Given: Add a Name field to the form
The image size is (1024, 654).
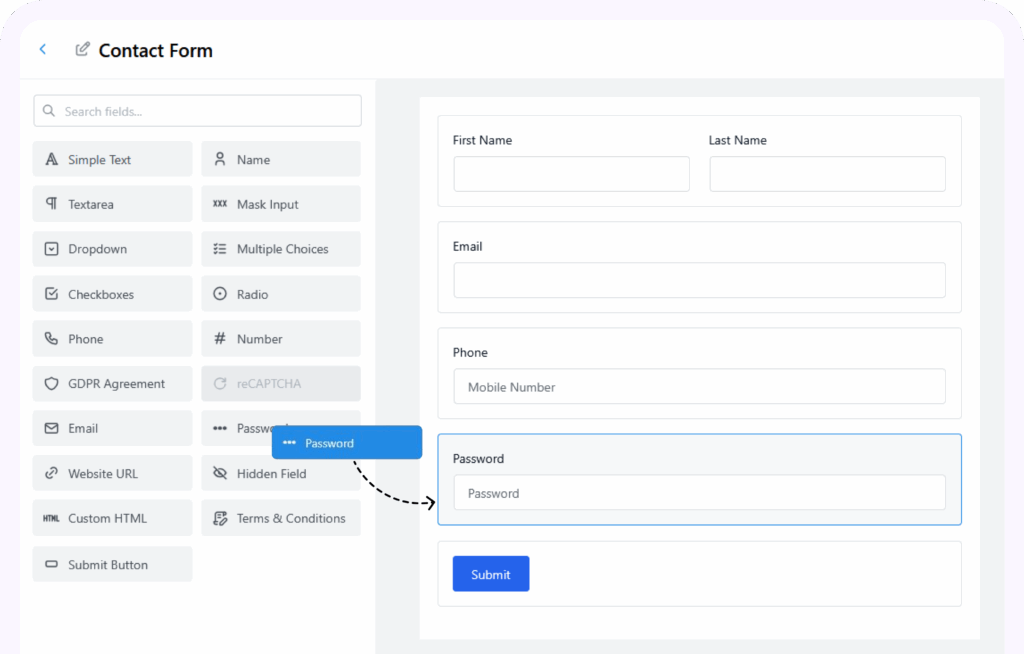Looking at the screenshot, I should [281, 158].
